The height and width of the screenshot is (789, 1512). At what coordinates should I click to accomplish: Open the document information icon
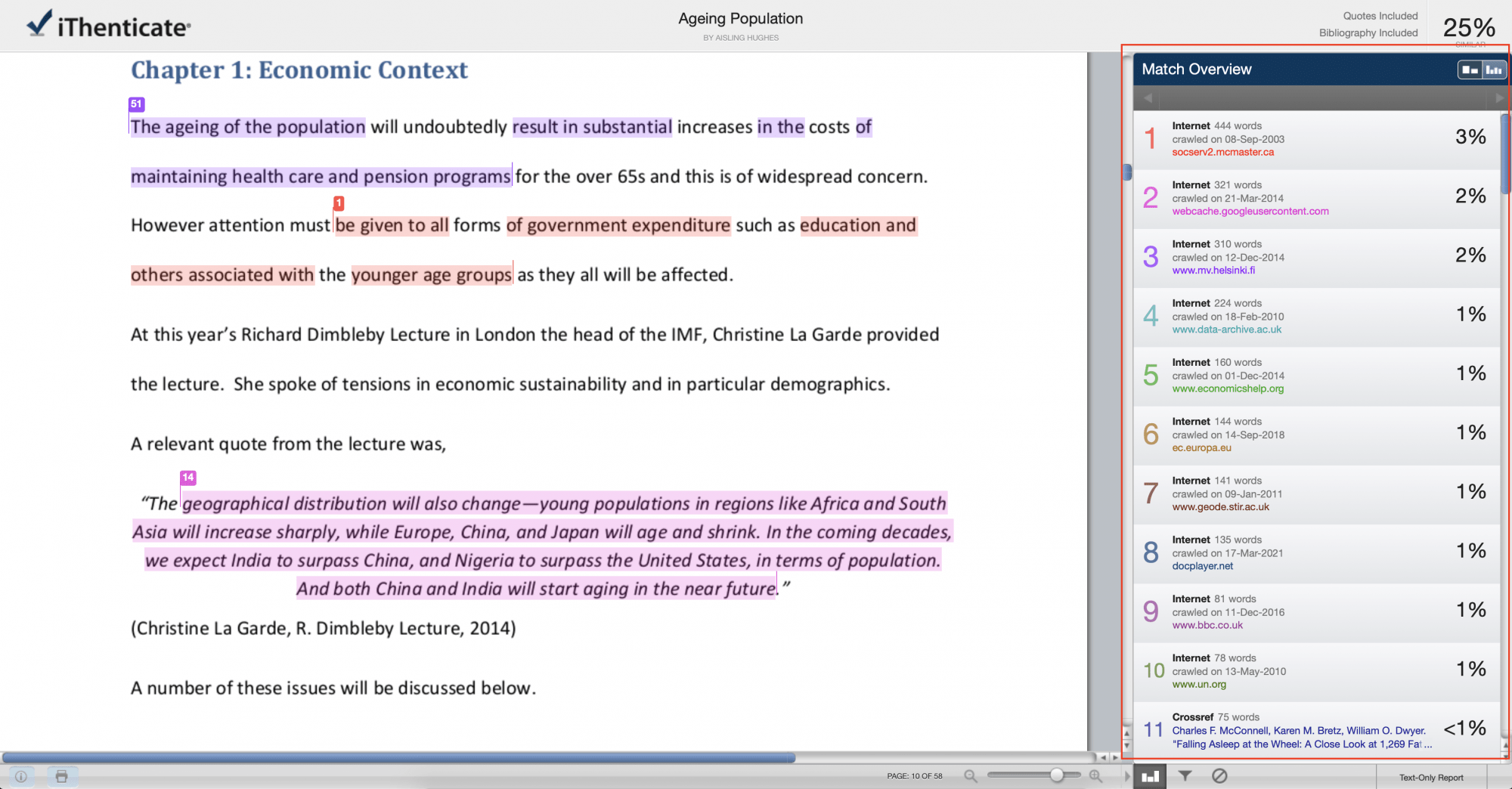pos(21,776)
